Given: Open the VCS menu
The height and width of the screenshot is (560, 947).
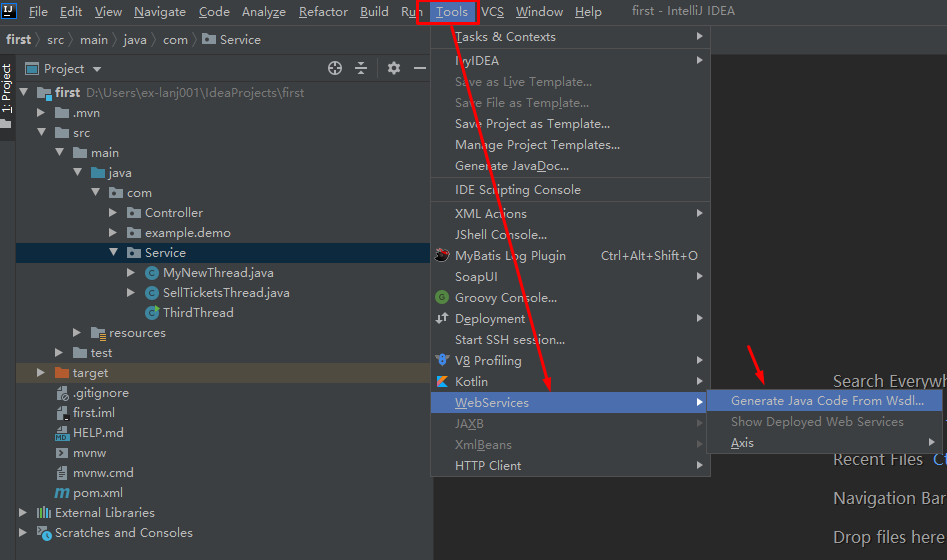Looking at the screenshot, I should (492, 11).
